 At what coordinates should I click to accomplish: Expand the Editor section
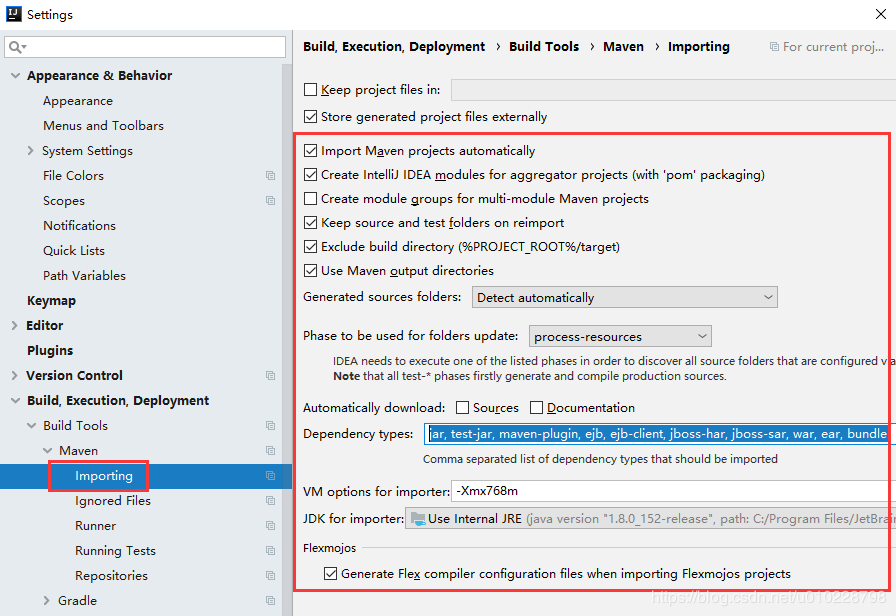[15, 326]
